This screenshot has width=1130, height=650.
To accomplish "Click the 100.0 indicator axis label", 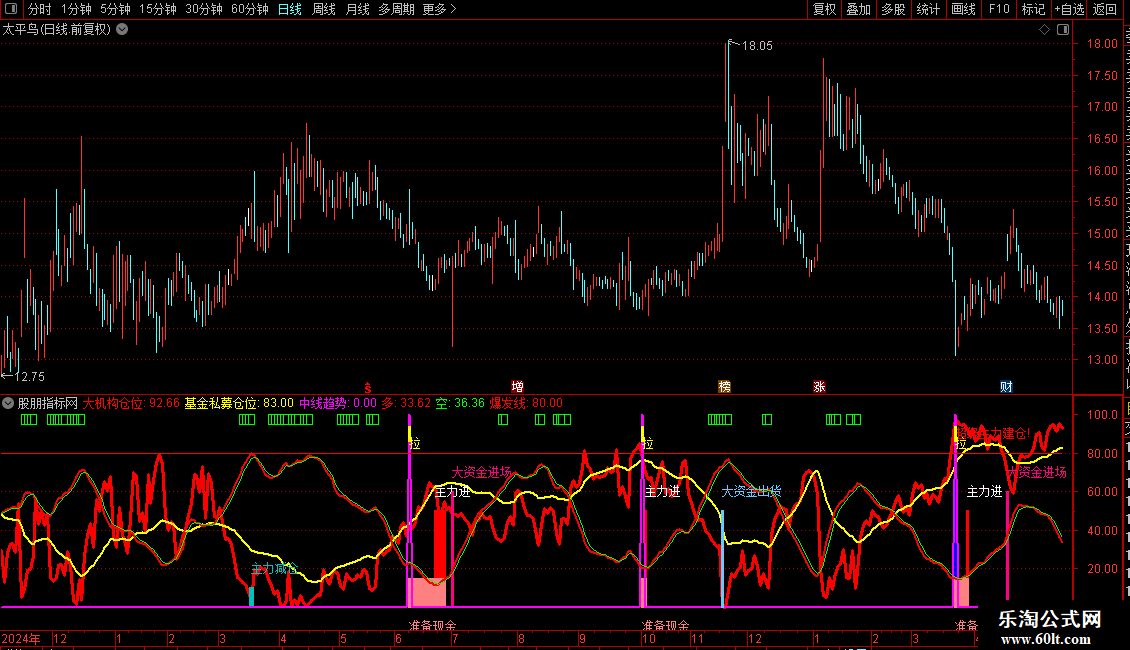I will (x=1103, y=414).
